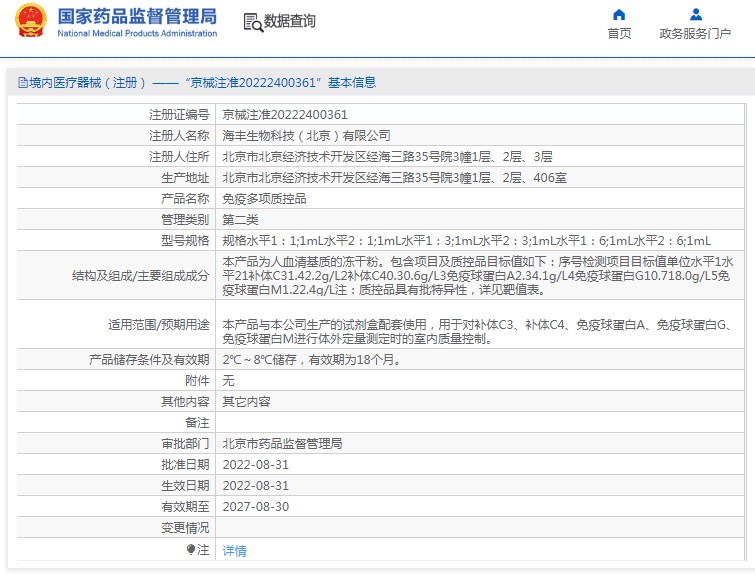Click the 产品储存条件及有效期 label
This screenshot has width=755, height=574.
[x=149, y=360]
